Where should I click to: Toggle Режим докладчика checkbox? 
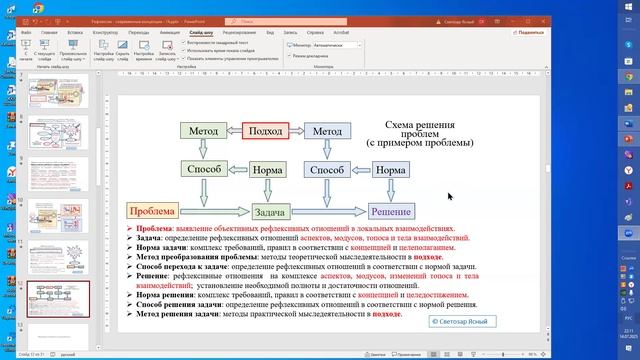(x=290, y=56)
